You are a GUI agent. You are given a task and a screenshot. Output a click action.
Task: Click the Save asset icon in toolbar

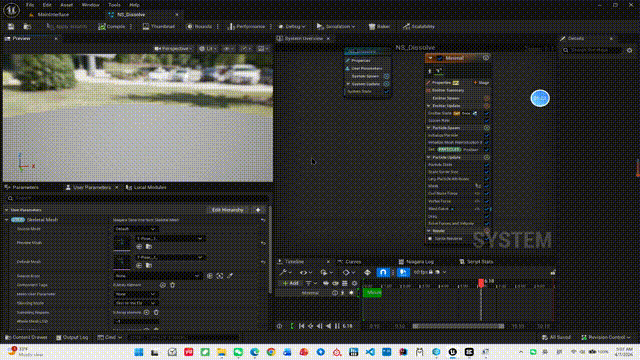[11, 27]
